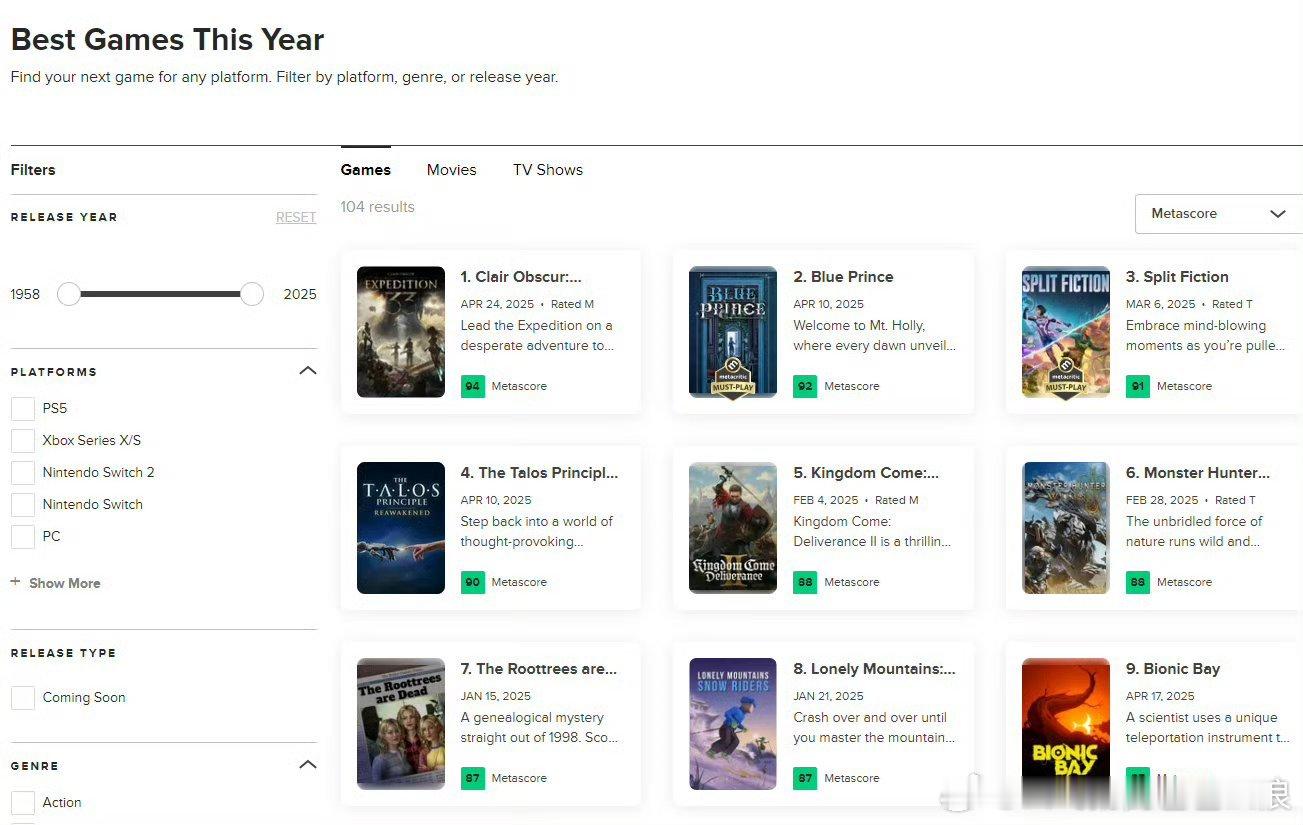Switch to the Games tab
The image size is (1303, 825).
366,170
